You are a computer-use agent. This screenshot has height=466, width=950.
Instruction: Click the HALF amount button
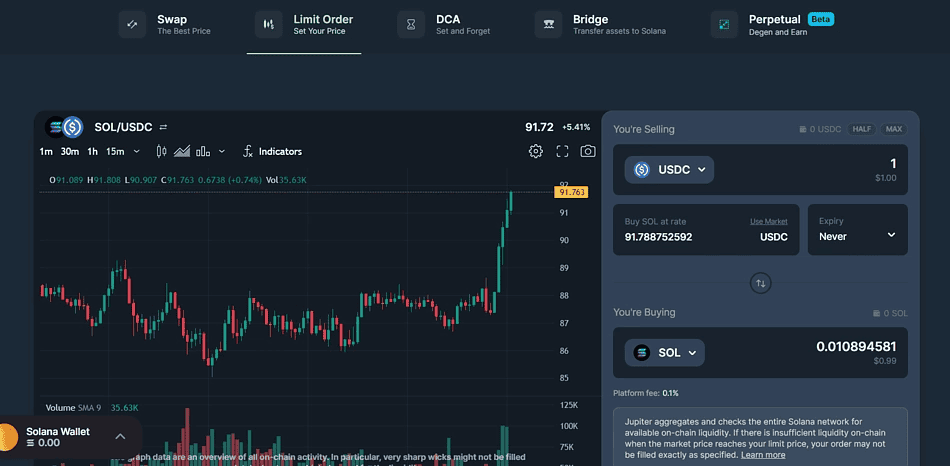pyautogui.click(x=862, y=129)
